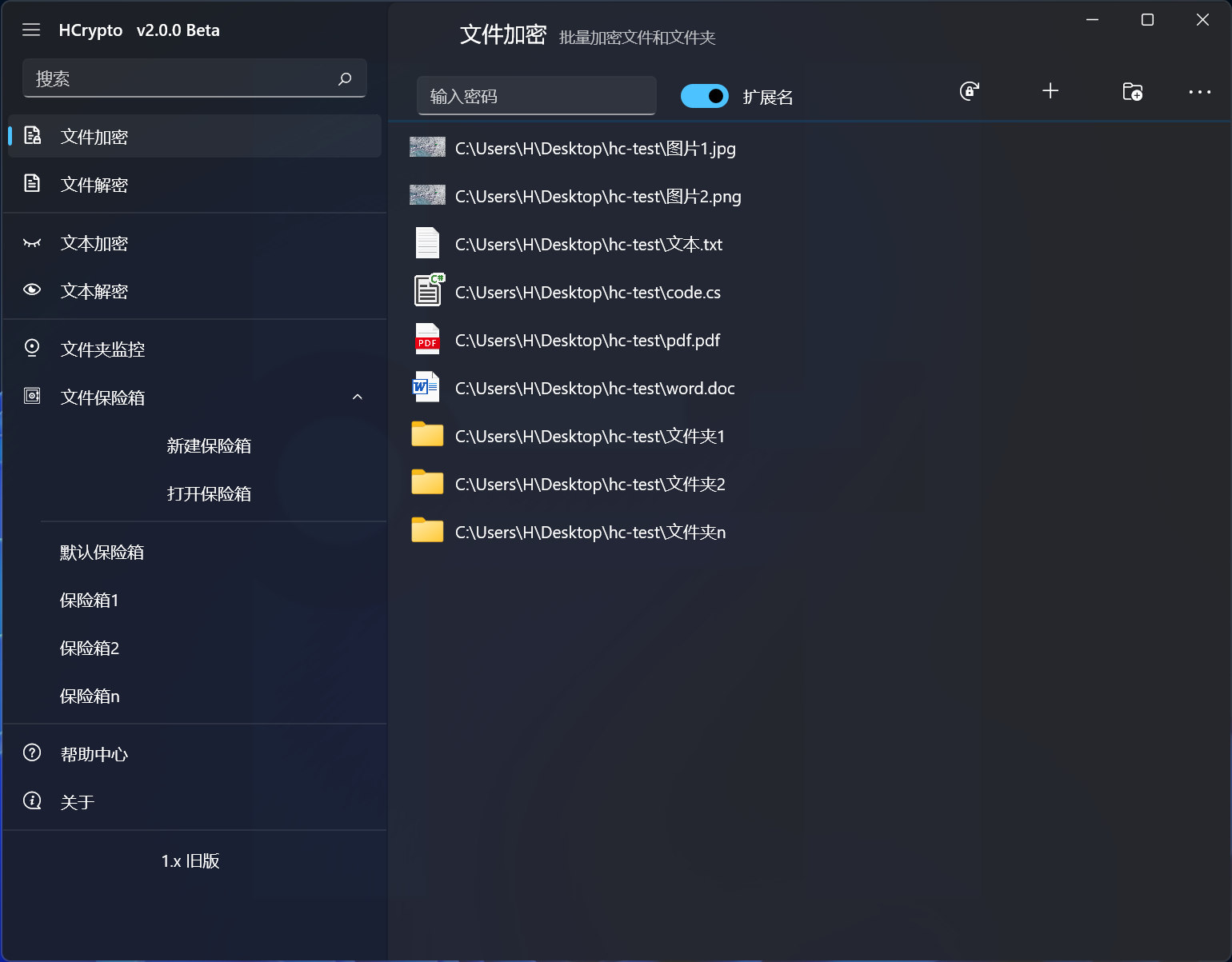The width and height of the screenshot is (1232, 962).
Task: Open 文件夹监控 page
Action: 194,349
